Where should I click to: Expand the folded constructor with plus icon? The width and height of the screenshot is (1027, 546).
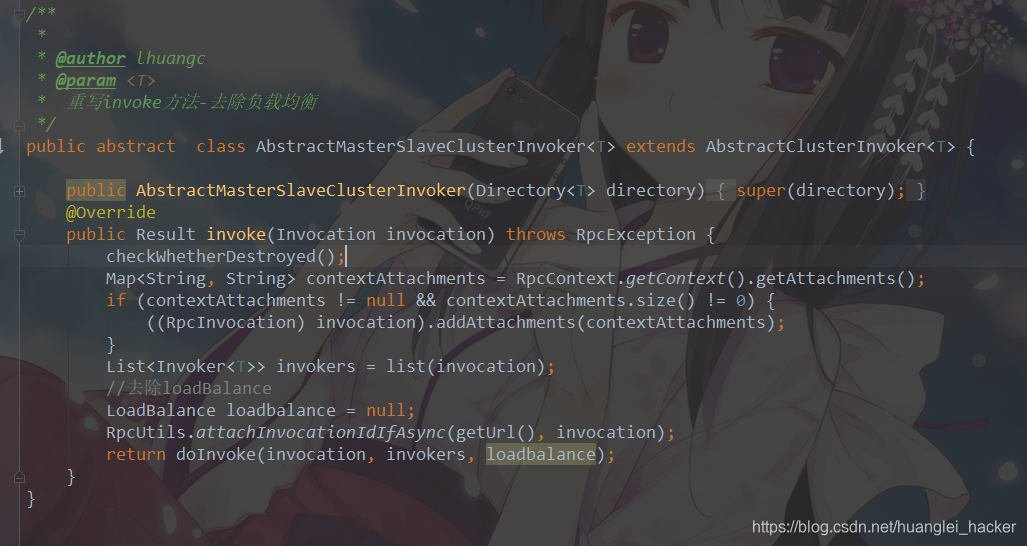[19, 191]
